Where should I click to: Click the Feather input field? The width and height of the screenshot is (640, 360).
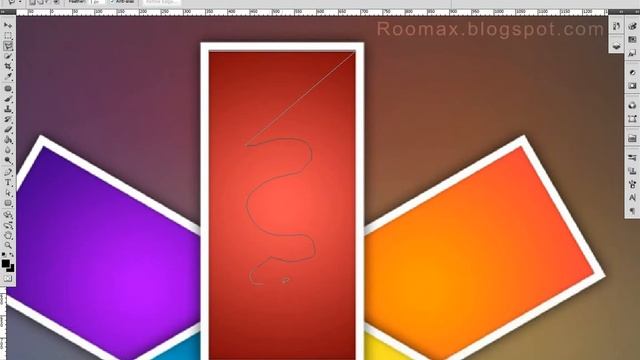96,2
